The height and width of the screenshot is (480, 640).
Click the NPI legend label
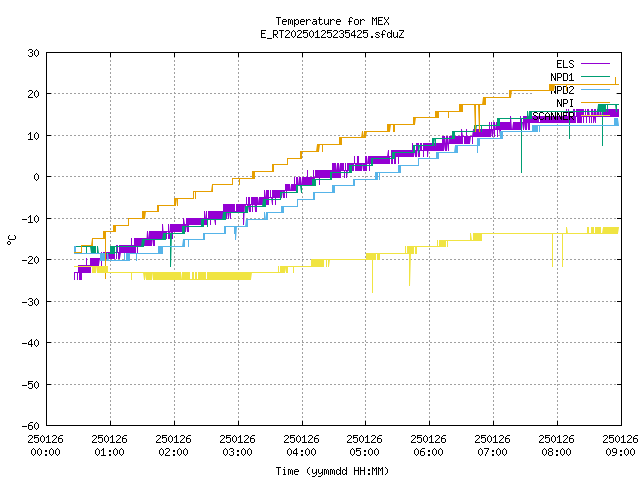click(565, 103)
